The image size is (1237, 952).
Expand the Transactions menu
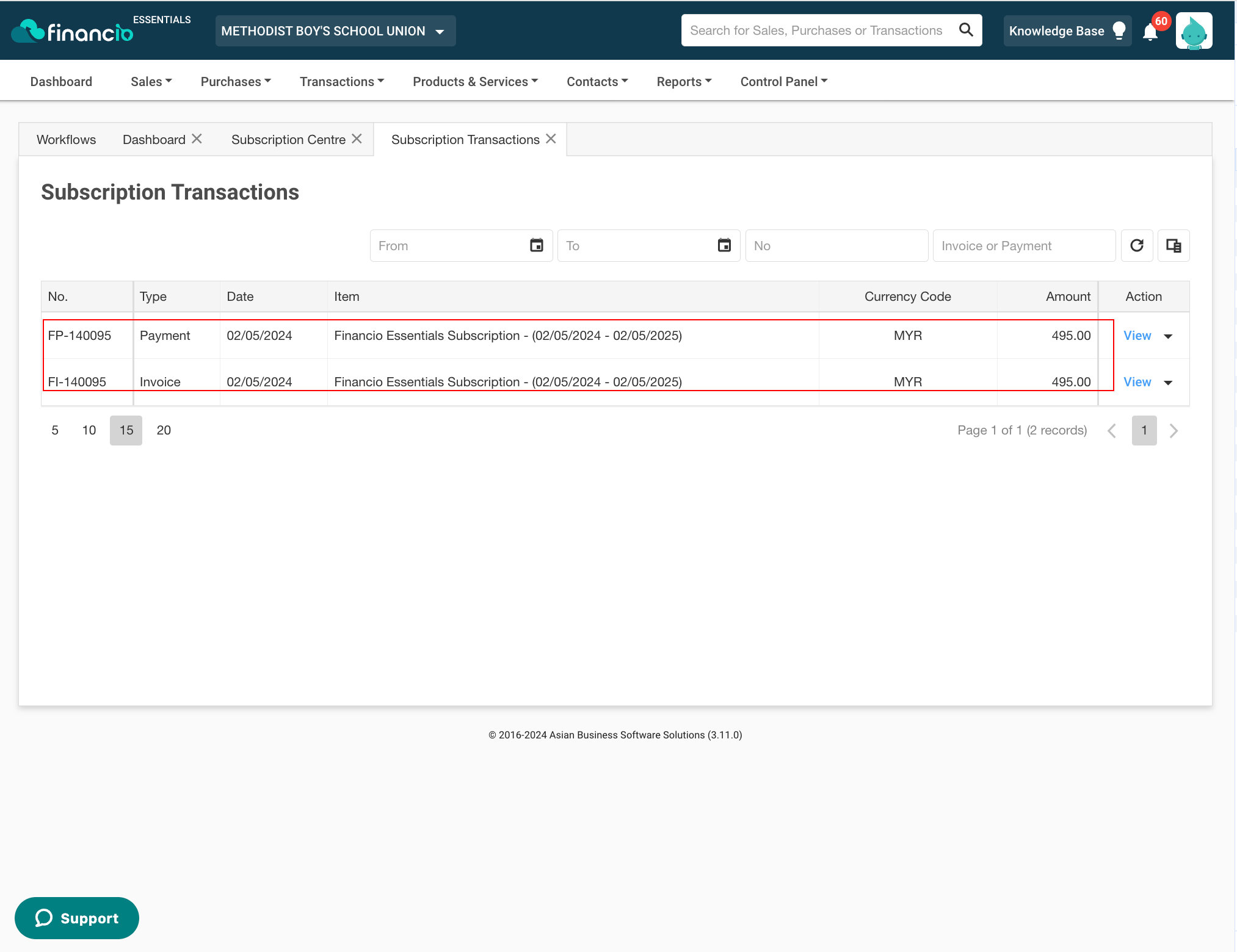342,81
